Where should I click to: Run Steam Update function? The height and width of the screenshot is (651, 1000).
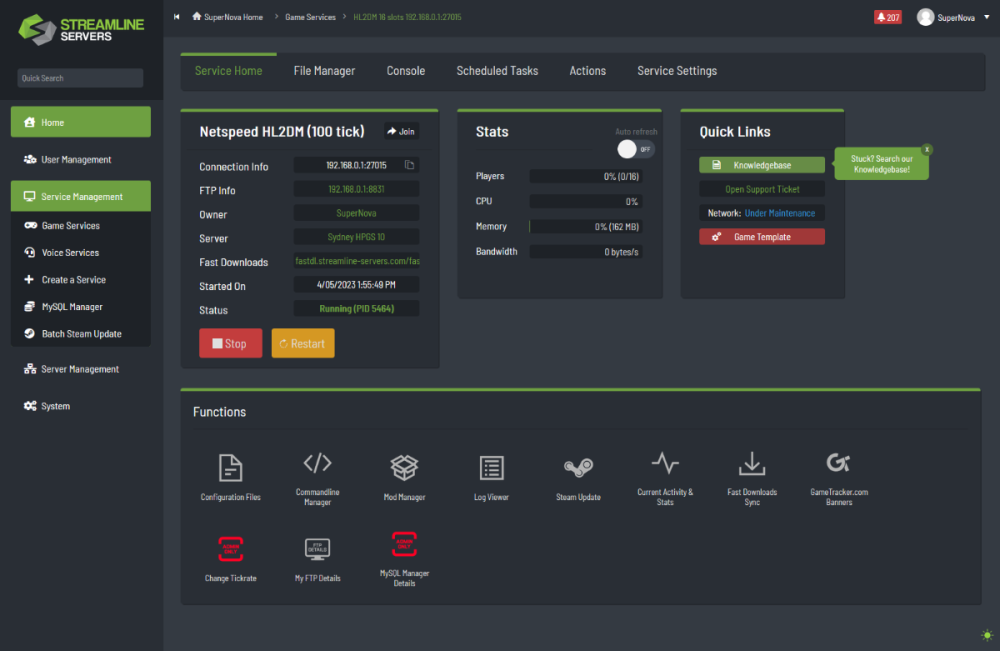[578, 468]
